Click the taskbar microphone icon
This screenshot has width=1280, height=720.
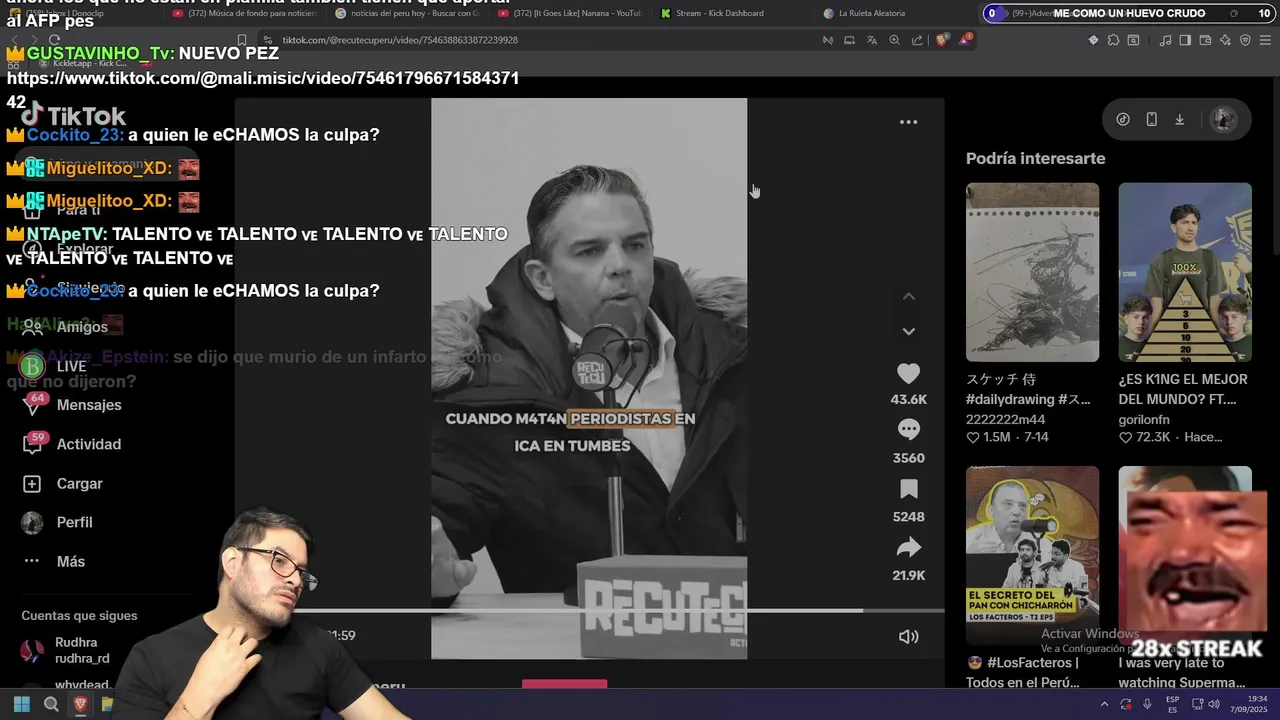click(1147, 705)
